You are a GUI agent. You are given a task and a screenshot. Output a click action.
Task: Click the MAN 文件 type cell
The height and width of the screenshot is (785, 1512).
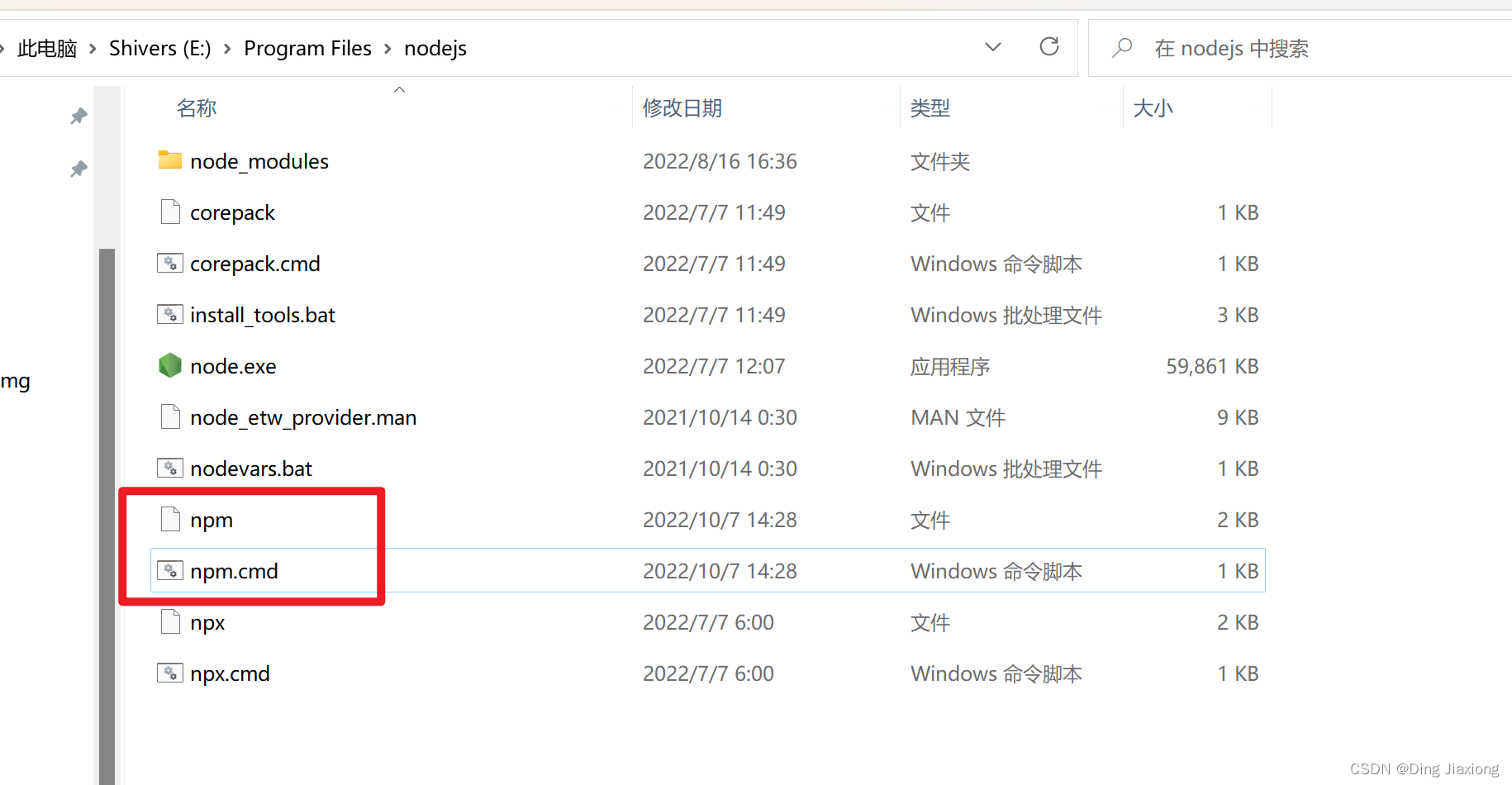(958, 417)
